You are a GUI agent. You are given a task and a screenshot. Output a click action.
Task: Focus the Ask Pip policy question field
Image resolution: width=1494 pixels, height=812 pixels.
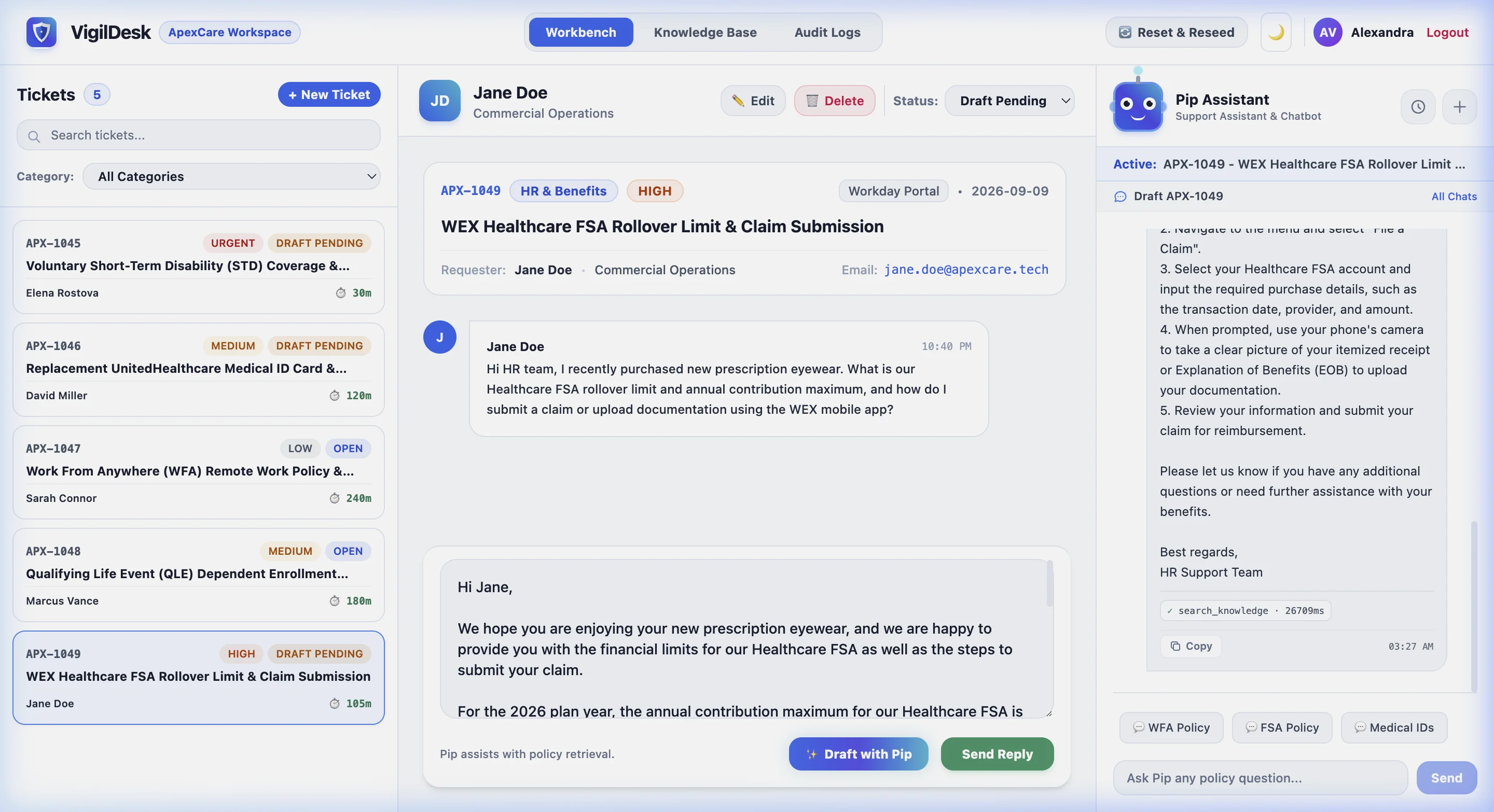pyautogui.click(x=1260, y=778)
